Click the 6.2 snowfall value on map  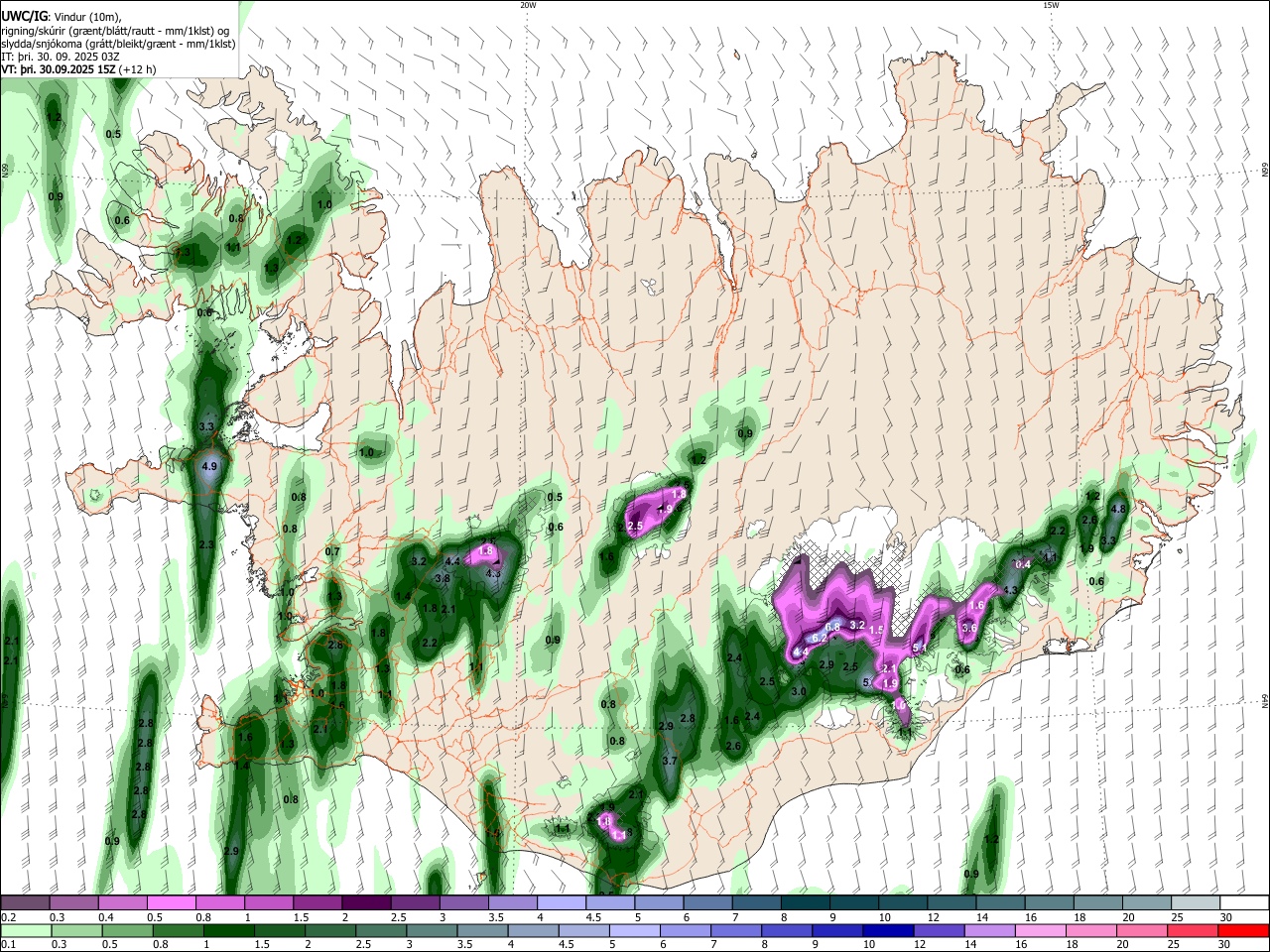pyautogui.click(x=820, y=638)
